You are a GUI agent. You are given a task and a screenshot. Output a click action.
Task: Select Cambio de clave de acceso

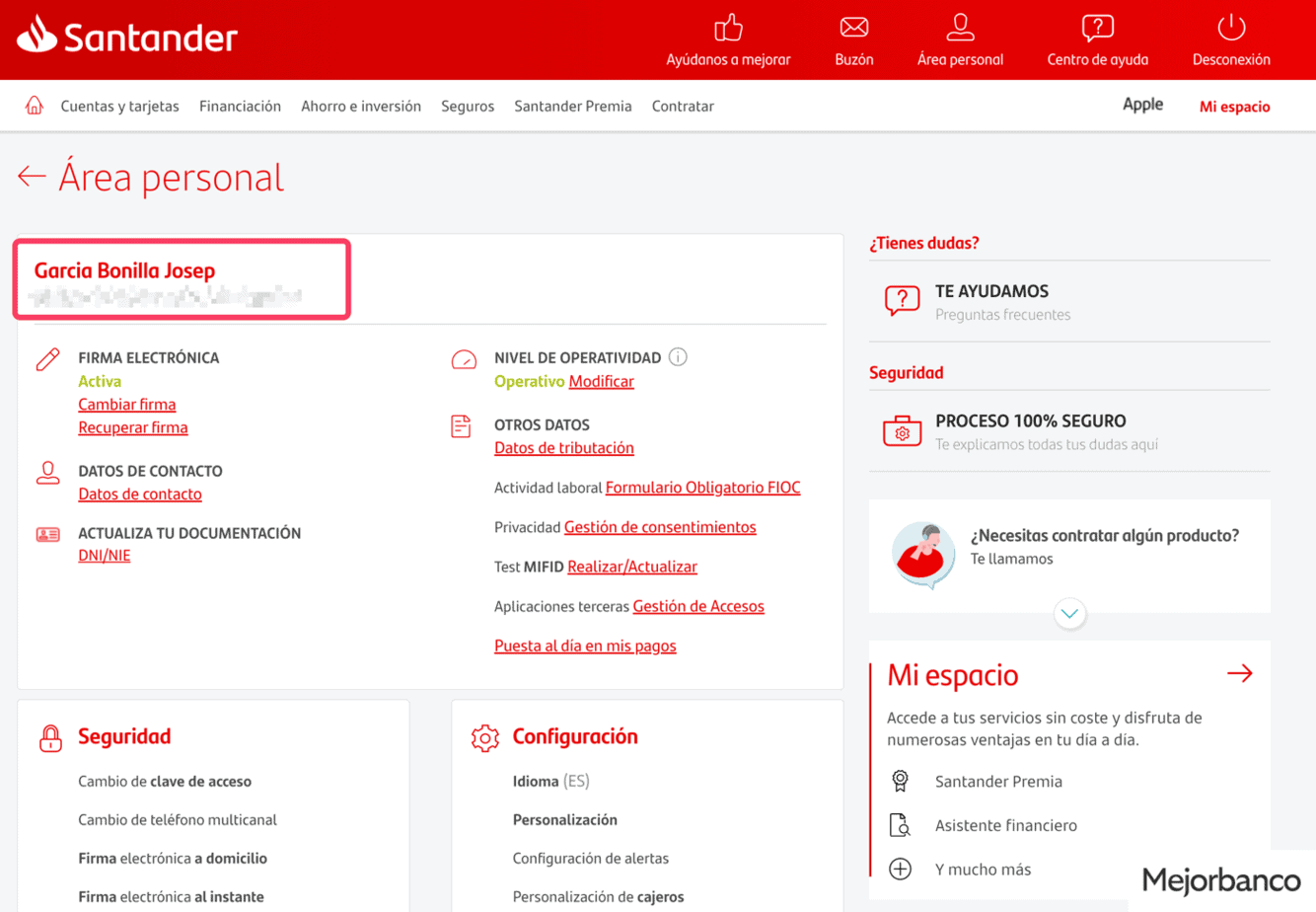(165, 782)
